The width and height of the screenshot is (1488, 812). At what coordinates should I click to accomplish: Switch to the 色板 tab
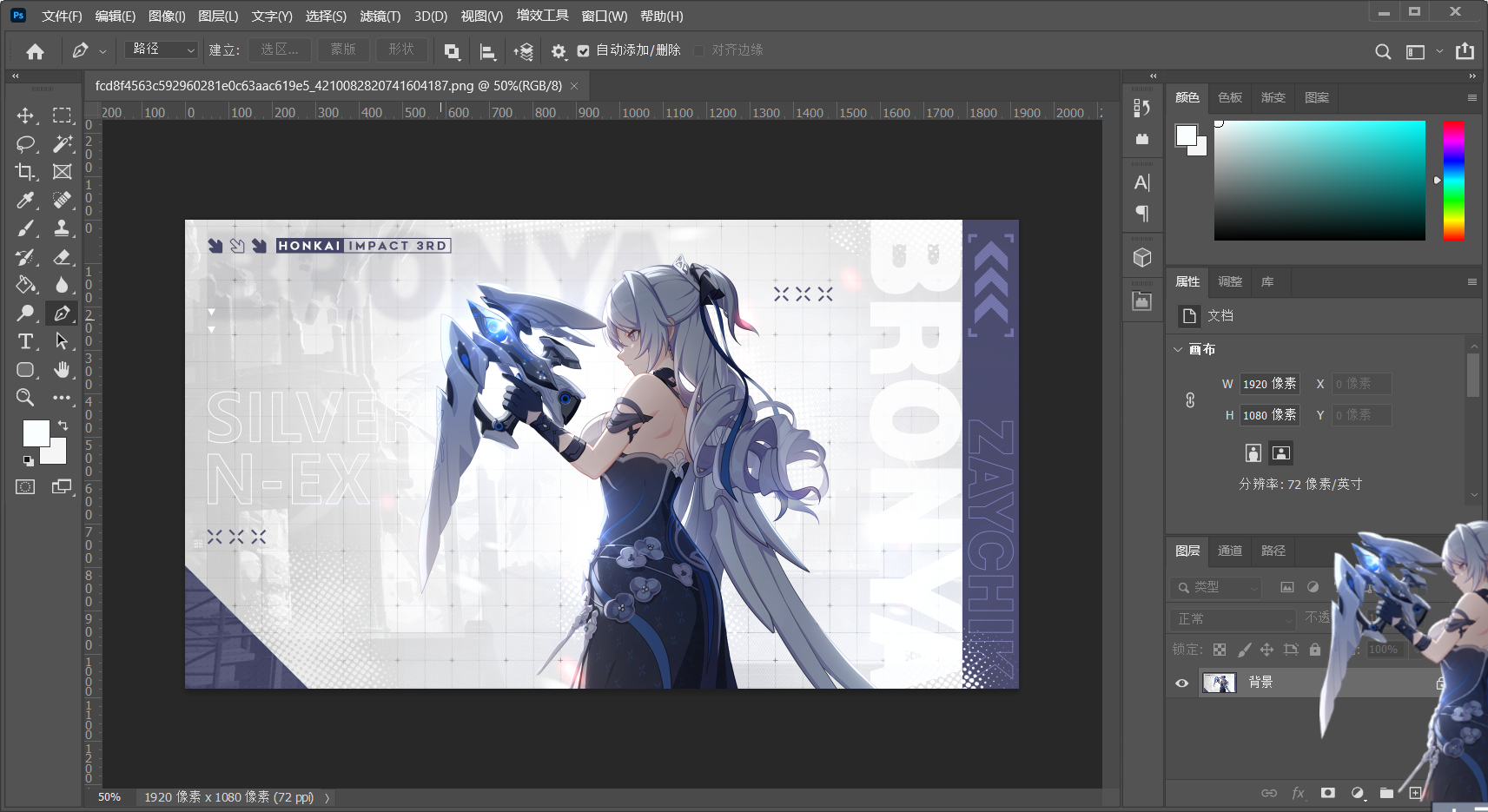click(1230, 97)
